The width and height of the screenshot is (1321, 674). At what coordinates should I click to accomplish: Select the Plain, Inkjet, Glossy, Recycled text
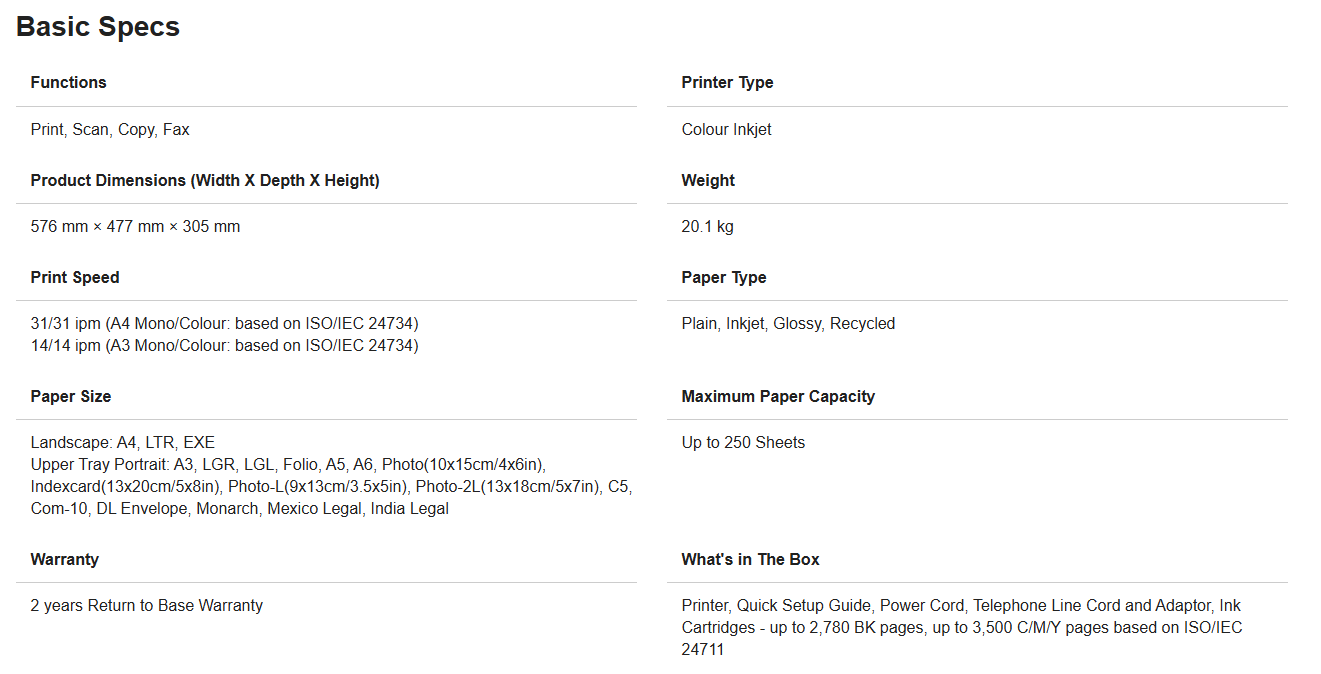point(788,324)
